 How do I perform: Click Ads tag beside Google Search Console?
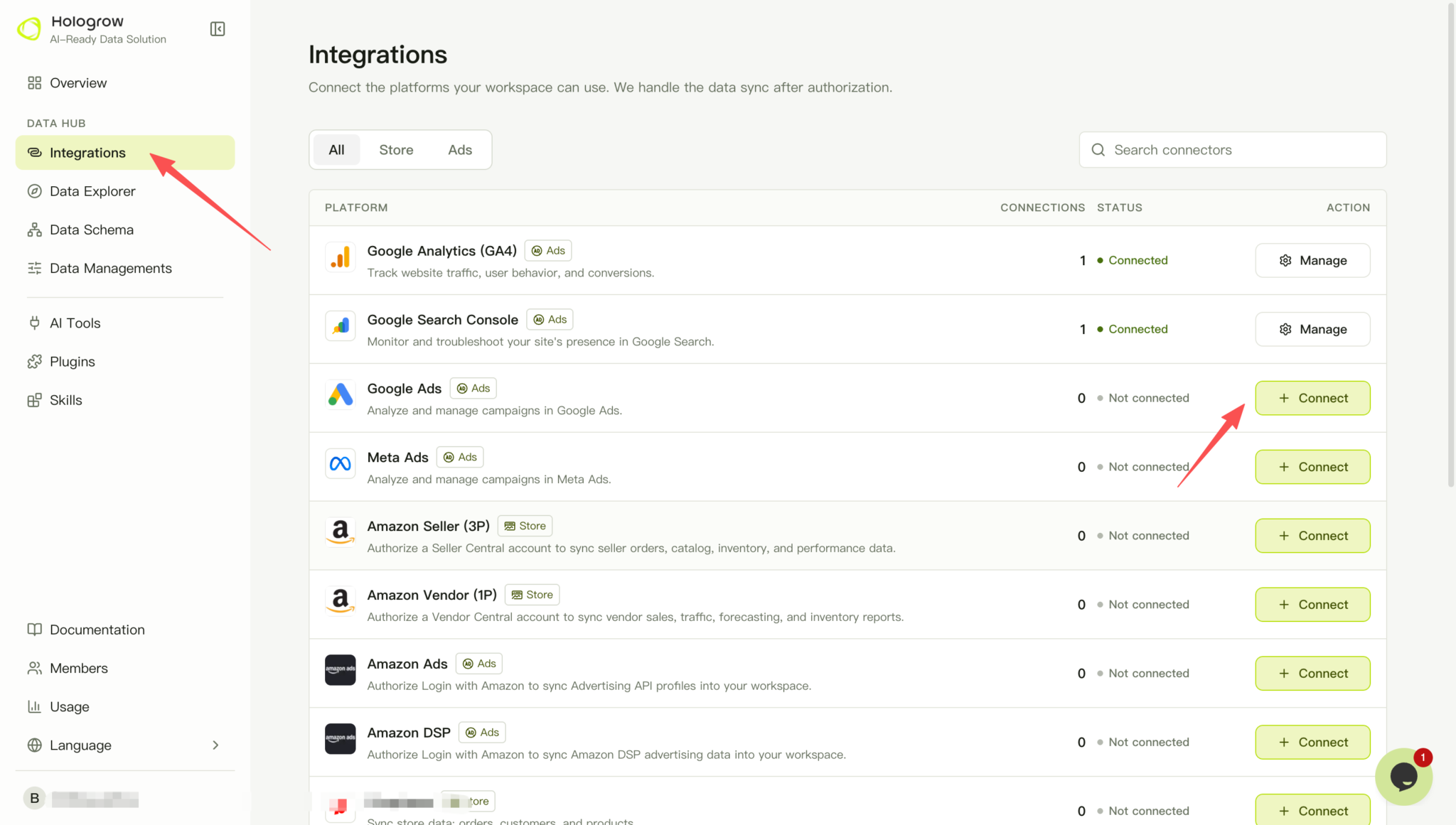point(550,320)
